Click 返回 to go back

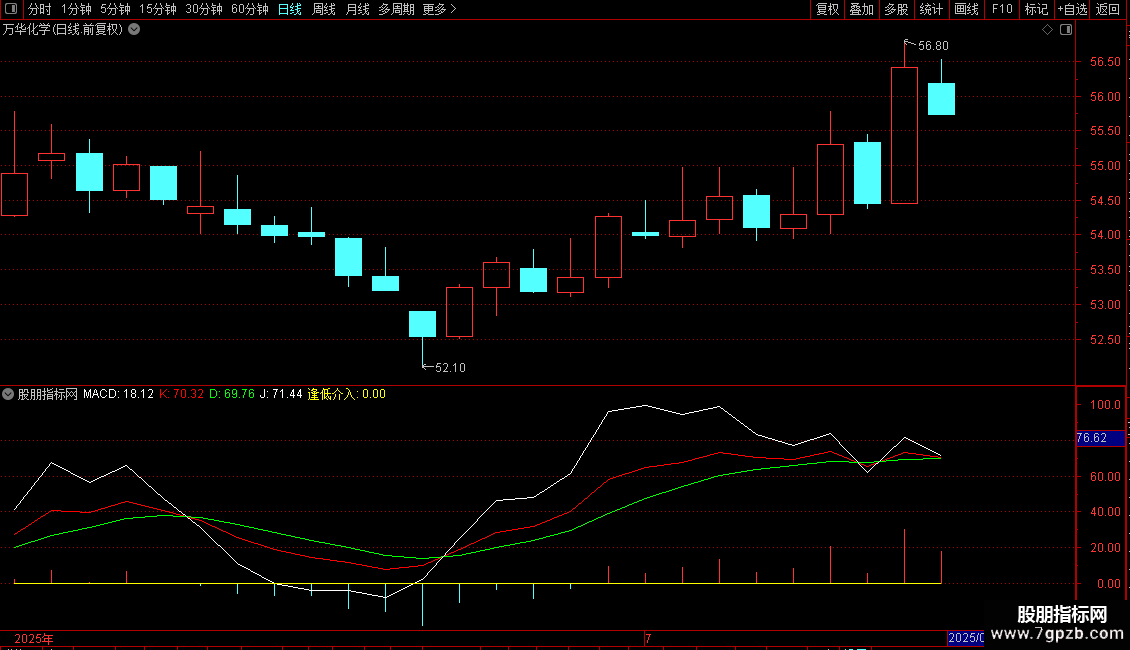(x=1108, y=9)
